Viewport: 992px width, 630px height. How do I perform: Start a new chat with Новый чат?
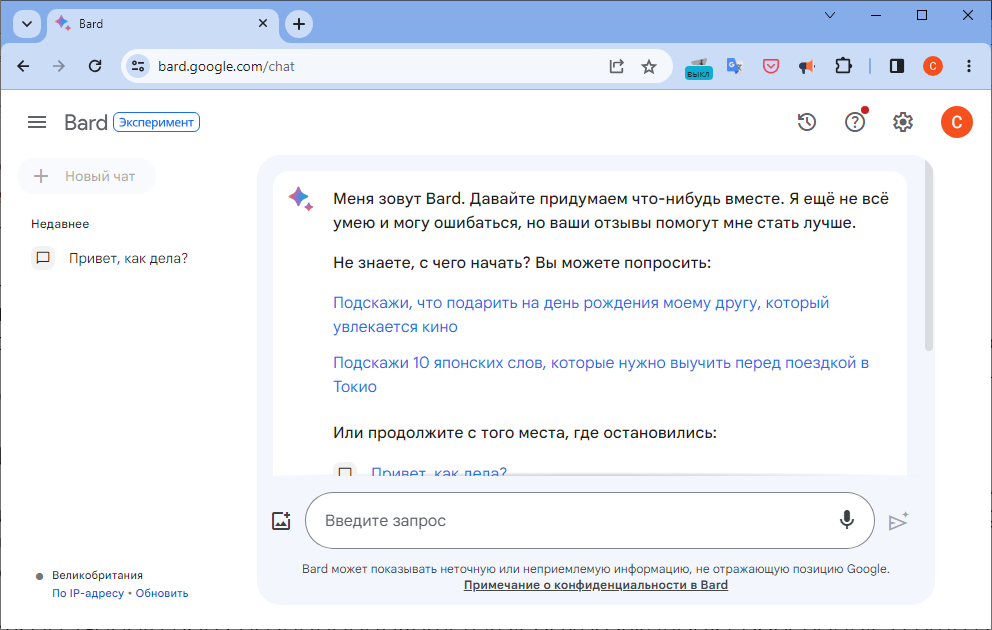pyautogui.click(x=86, y=176)
